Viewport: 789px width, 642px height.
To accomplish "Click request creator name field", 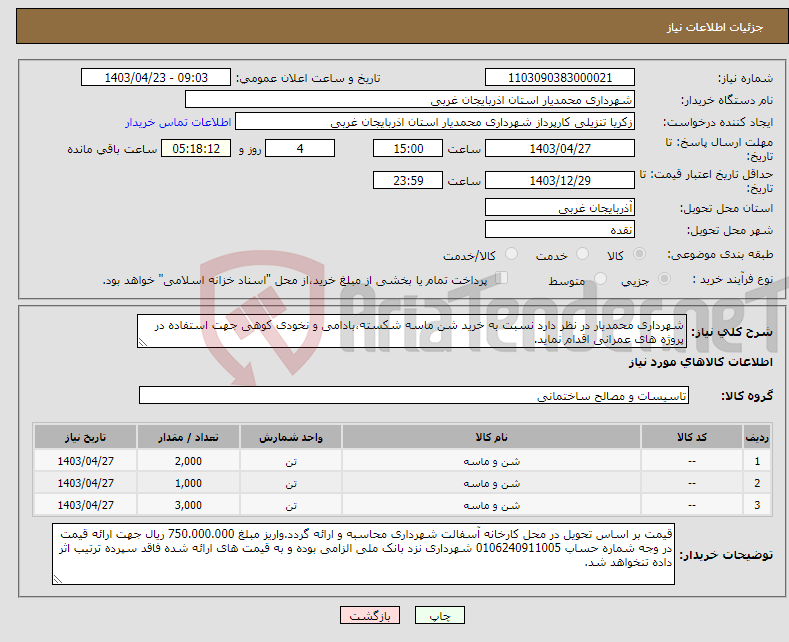I will coord(435,122).
